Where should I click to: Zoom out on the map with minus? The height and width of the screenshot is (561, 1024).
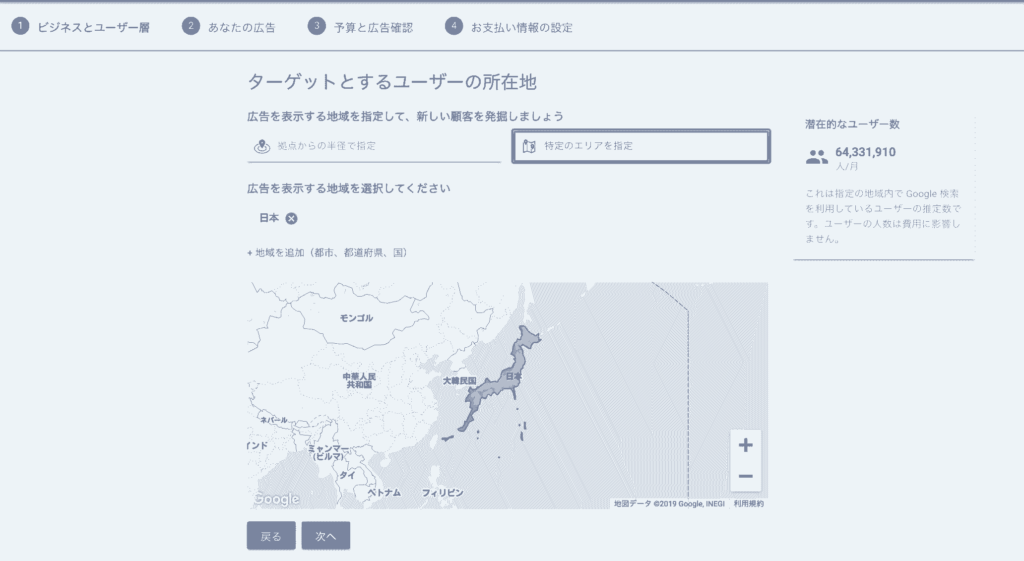(x=745, y=477)
